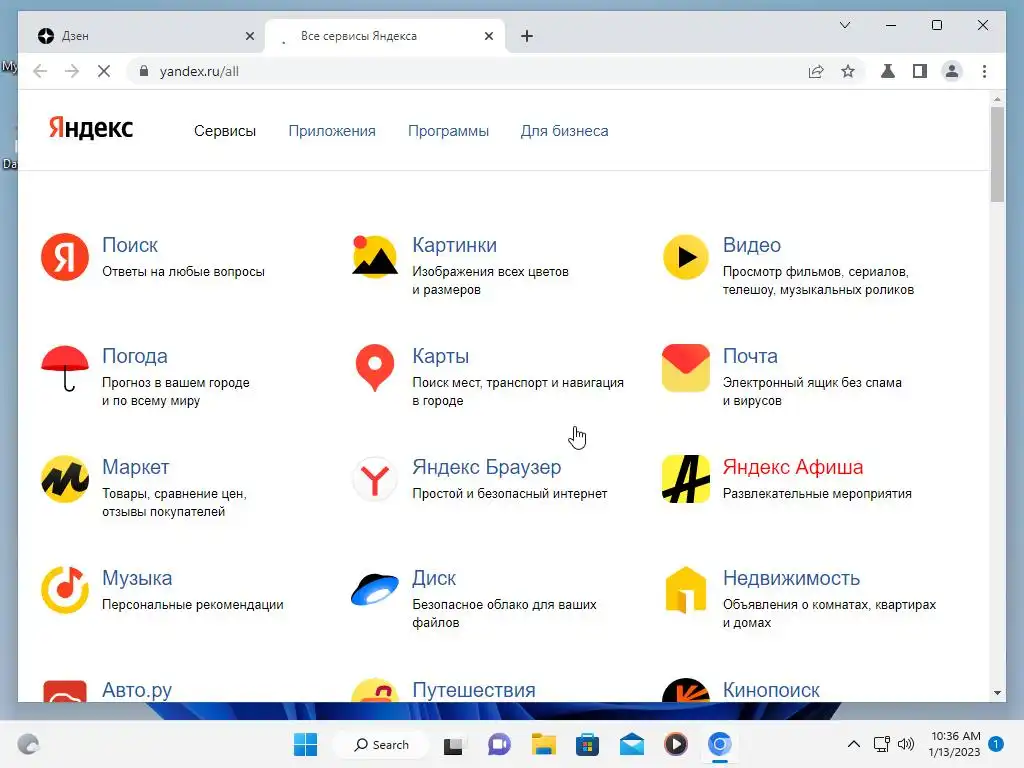This screenshot has width=1024, height=768.
Task: Open the media player taskbar icon
Action: [676, 744]
